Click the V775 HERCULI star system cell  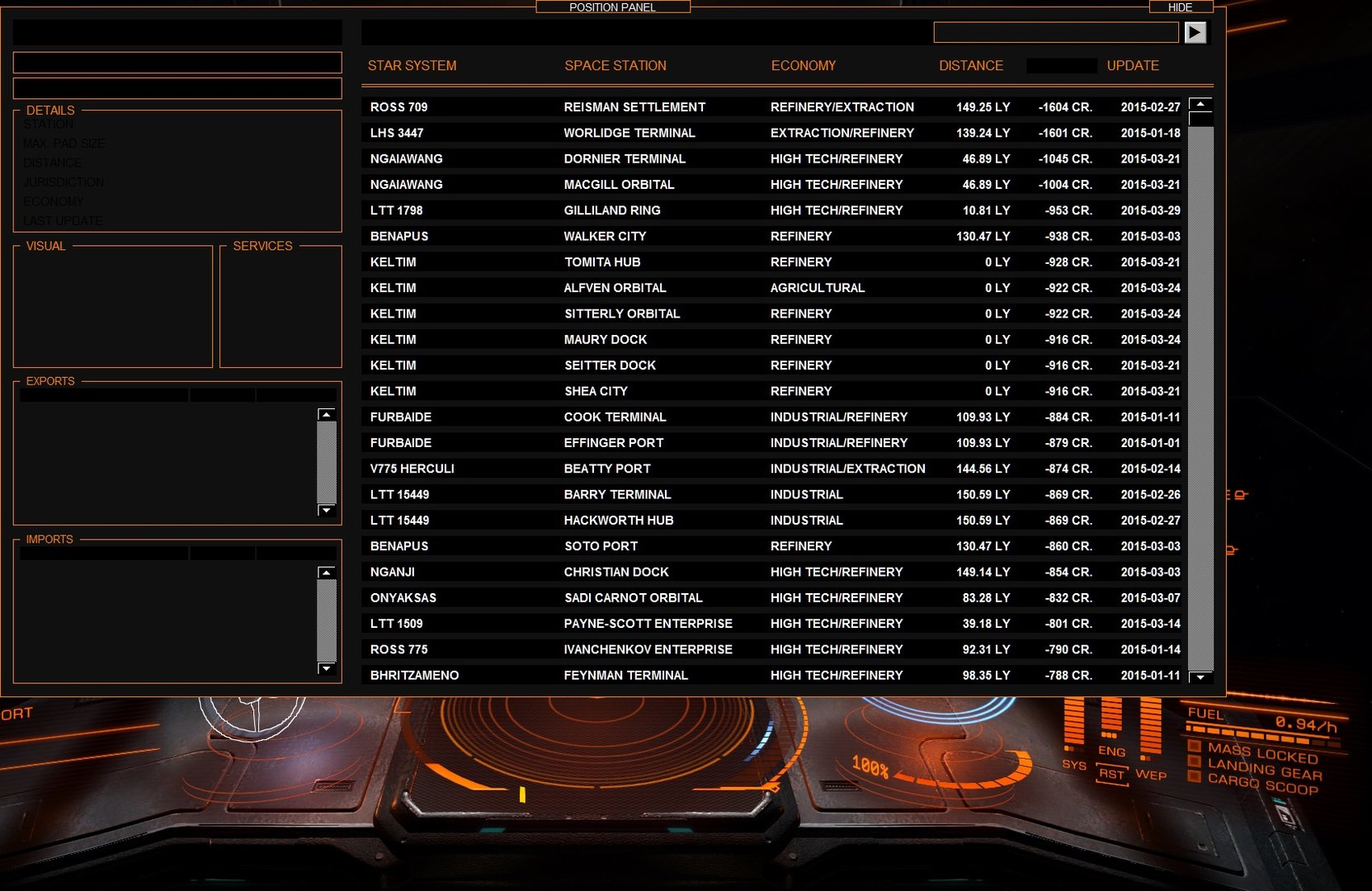point(412,469)
